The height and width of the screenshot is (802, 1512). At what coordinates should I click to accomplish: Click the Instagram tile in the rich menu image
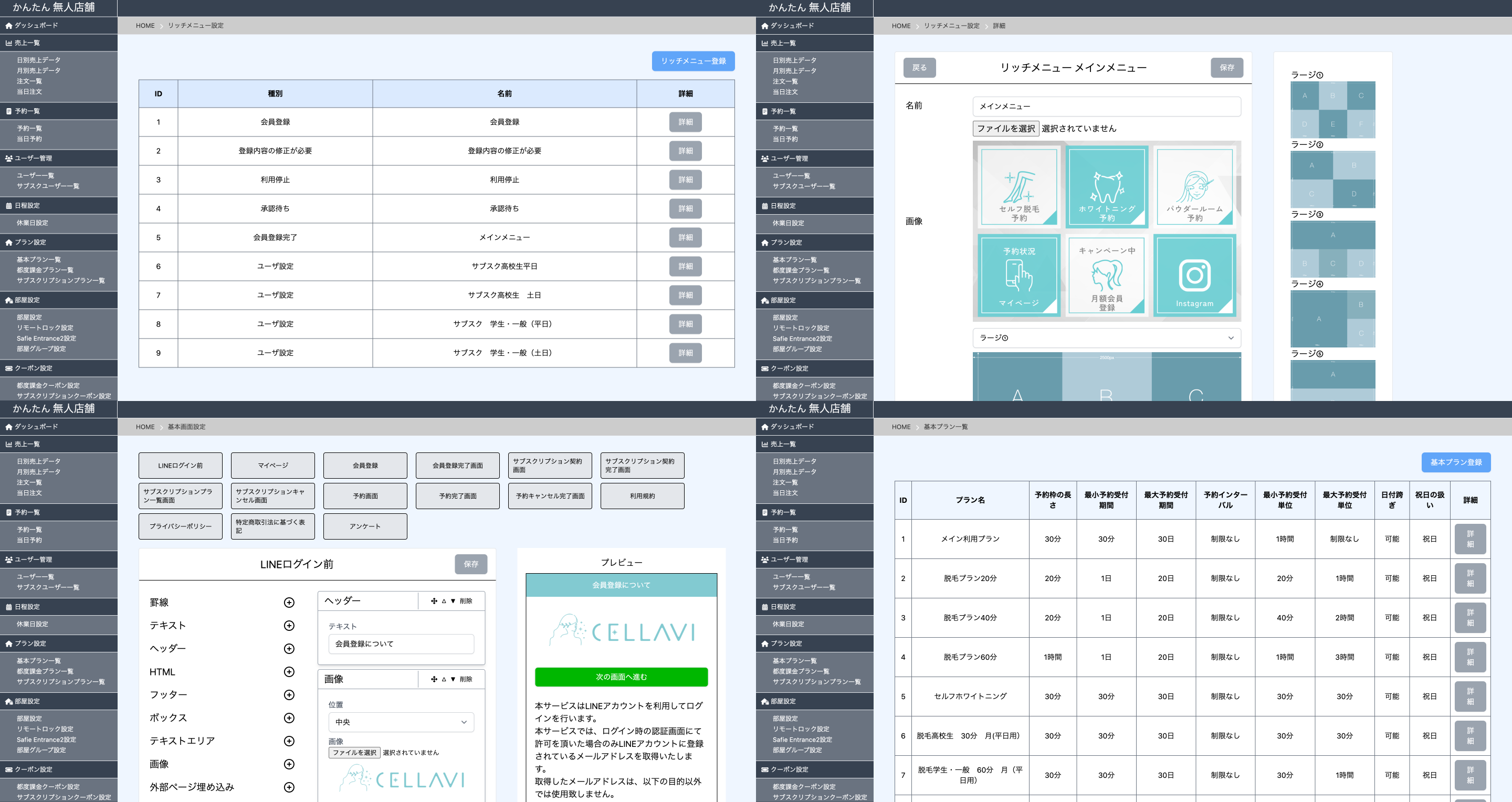[x=1194, y=275]
